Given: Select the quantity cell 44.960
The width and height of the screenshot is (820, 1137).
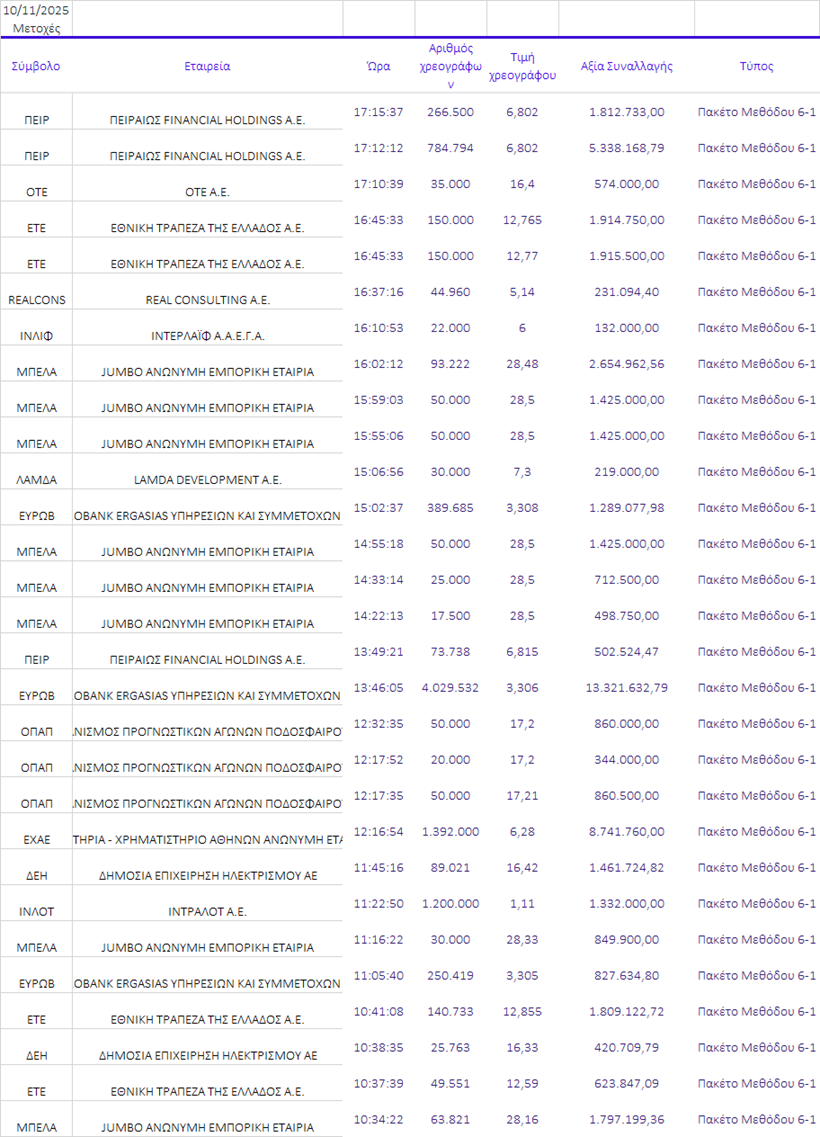Looking at the screenshot, I should coord(450,292).
